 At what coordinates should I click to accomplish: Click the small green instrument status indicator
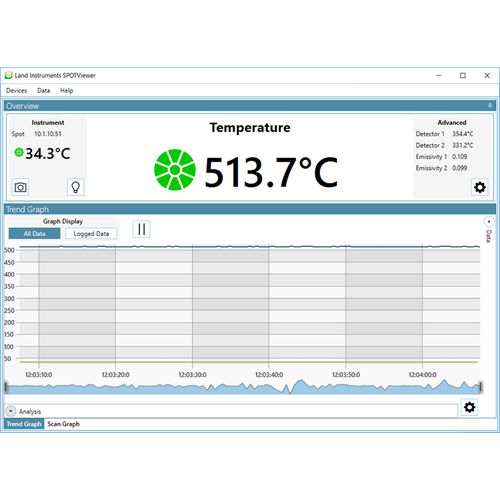19,153
